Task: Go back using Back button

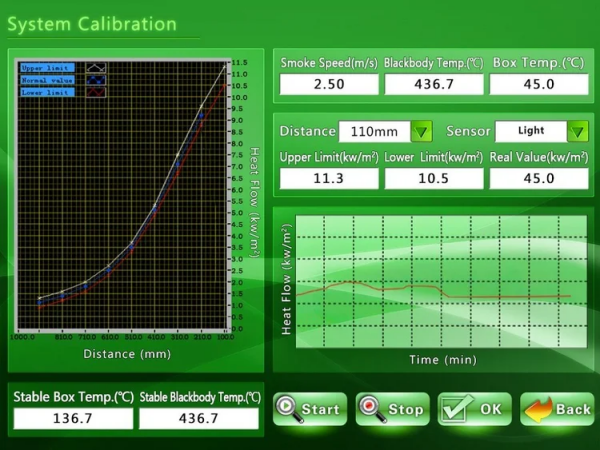Action: click(x=557, y=409)
